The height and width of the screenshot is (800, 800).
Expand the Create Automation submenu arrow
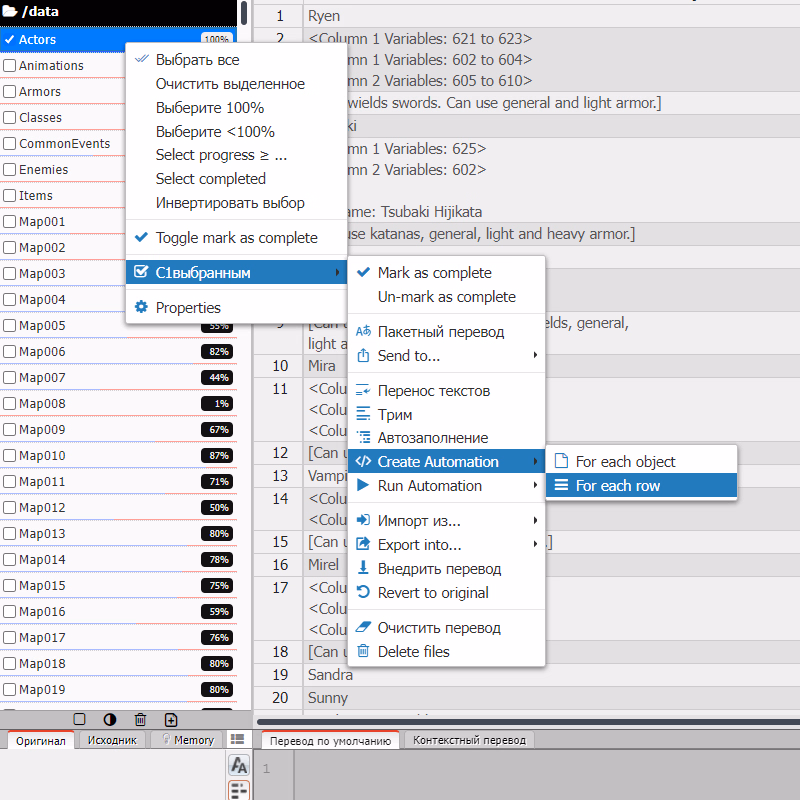(535, 461)
